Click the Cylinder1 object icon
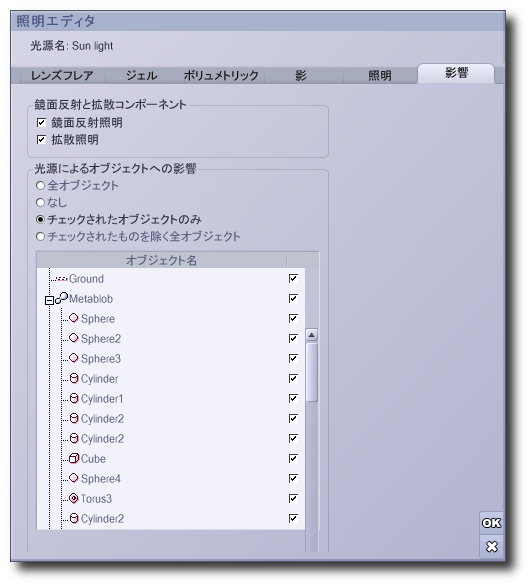The height and width of the screenshot is (585, 529). click(x=74, y=398)
